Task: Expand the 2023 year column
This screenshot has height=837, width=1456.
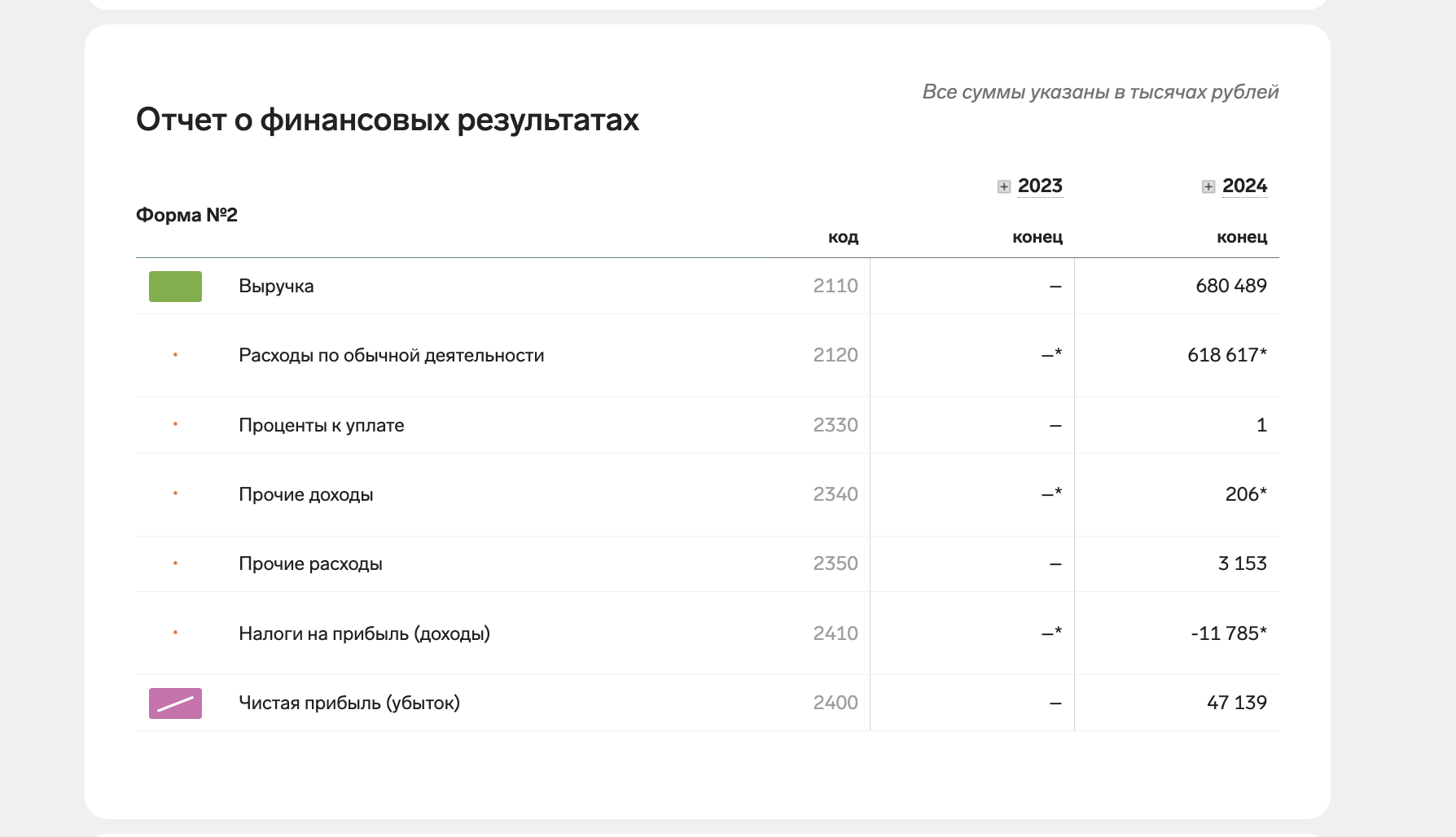Action: point(1004,186)
